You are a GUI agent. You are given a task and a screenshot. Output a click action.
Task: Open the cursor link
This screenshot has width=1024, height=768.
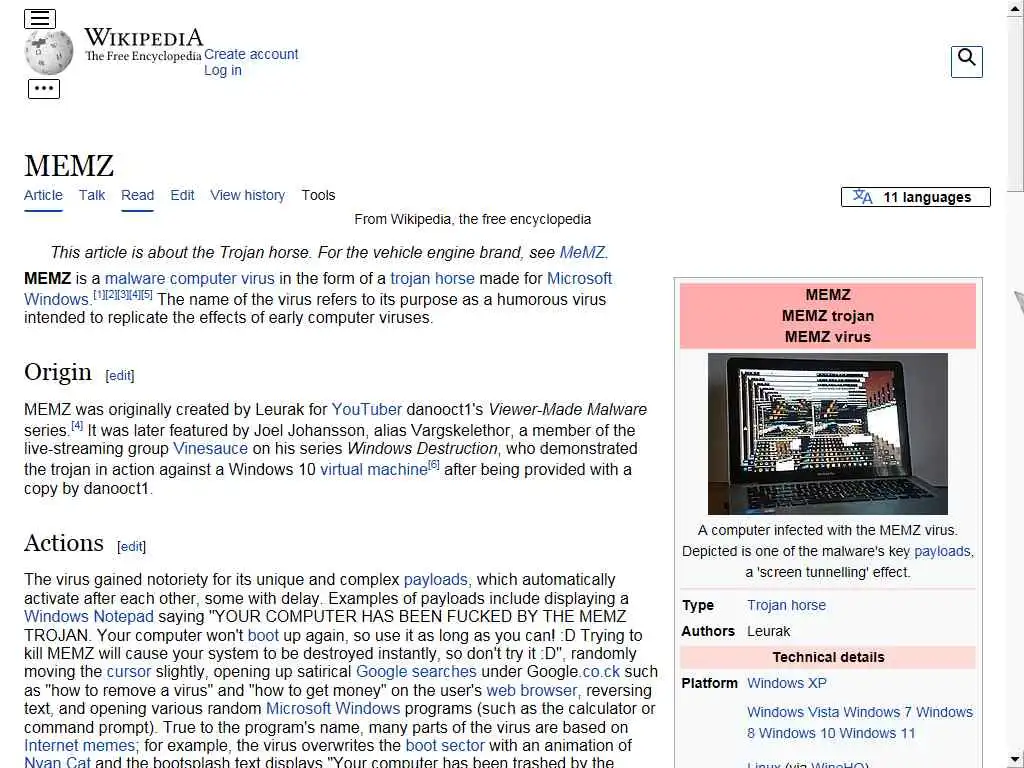click(129, 671)
